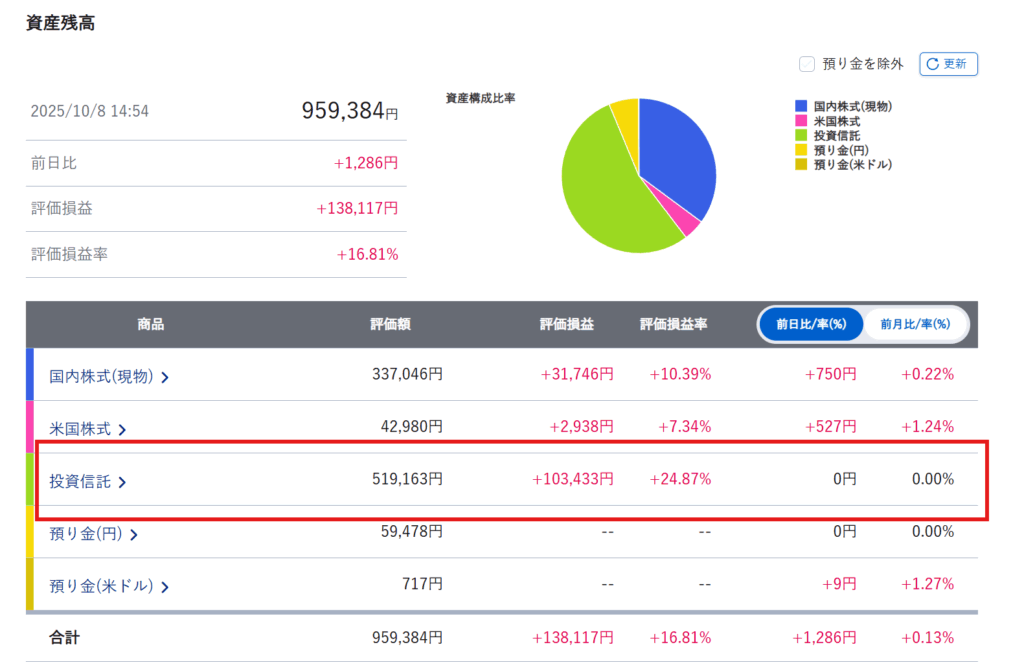Click chevron beside 預り金(米ドル)
The image size is (1024, 667).
[165, 588]
